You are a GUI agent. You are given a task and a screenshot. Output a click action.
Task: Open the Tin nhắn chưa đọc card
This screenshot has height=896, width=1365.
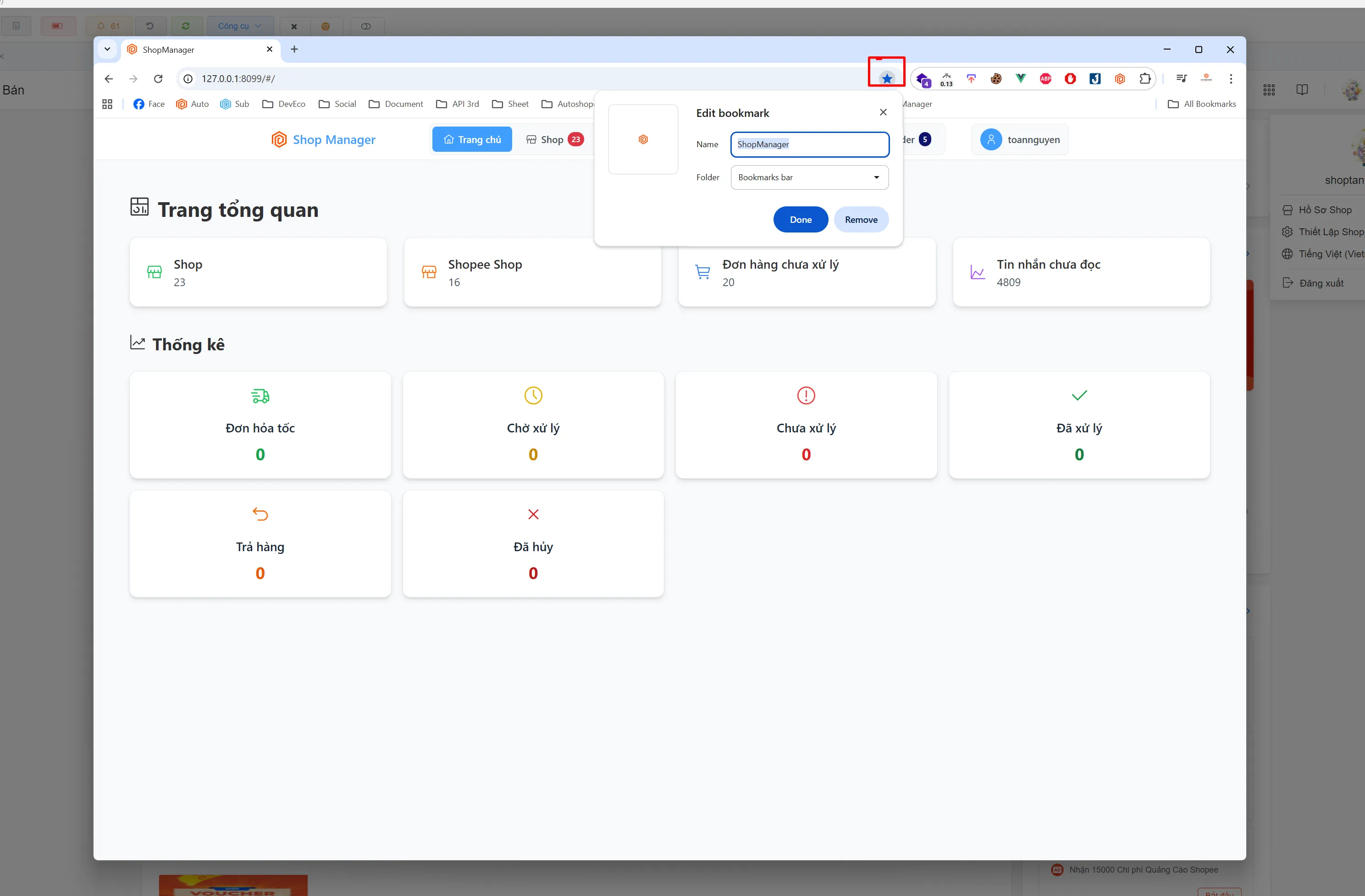pyautogui.click(x=1081, y=272)
